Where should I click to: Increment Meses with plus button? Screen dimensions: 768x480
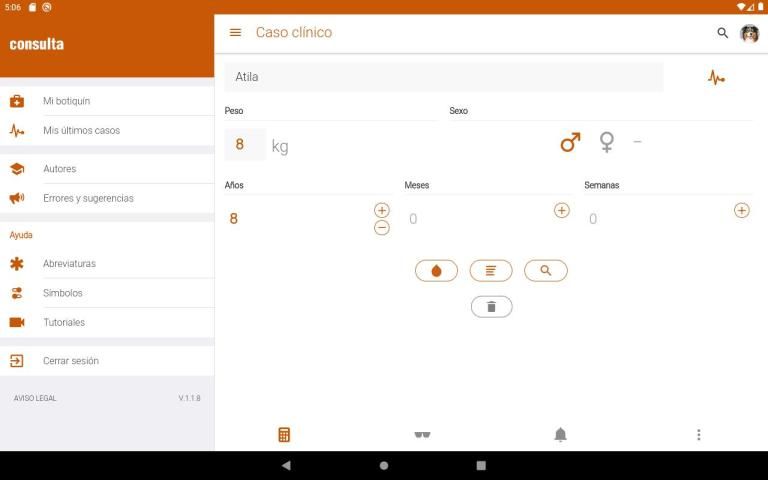point(562,210)
